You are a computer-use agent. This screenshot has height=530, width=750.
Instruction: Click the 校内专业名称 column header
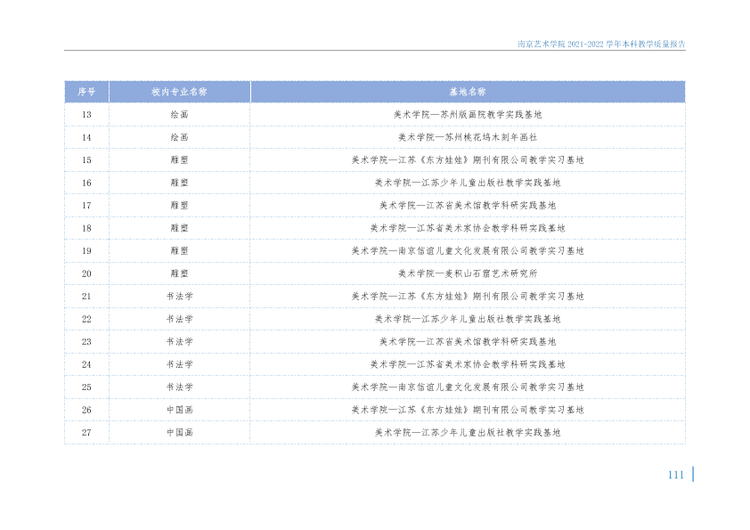coord(179,92)
